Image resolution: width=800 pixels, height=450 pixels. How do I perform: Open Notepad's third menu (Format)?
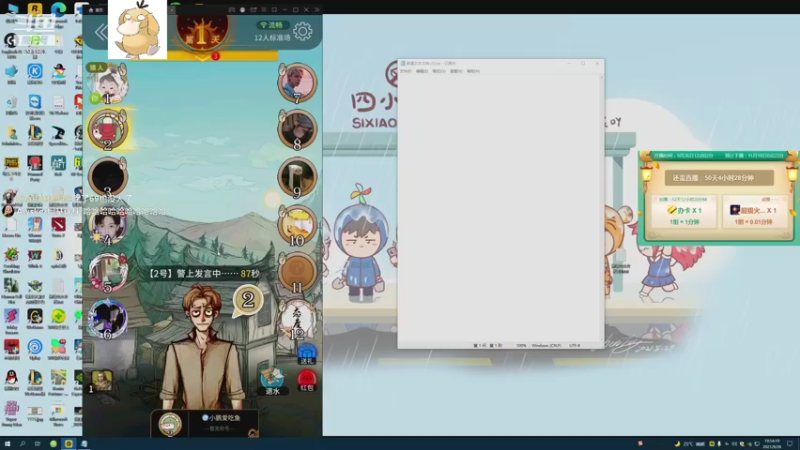[x=439, y=71]
